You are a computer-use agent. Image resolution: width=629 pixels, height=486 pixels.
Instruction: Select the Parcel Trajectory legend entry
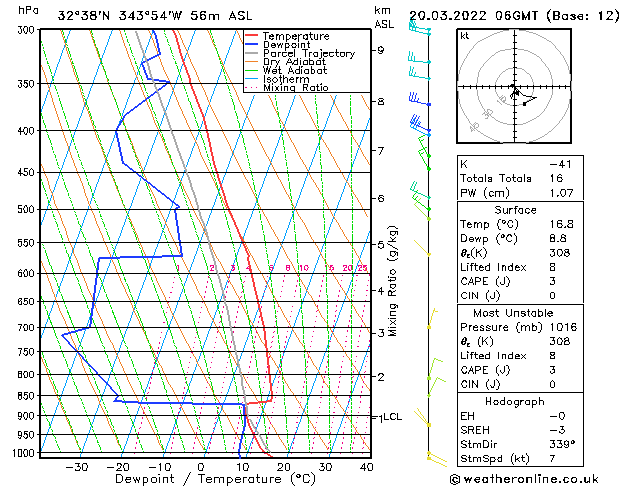[x=308, y=54]
